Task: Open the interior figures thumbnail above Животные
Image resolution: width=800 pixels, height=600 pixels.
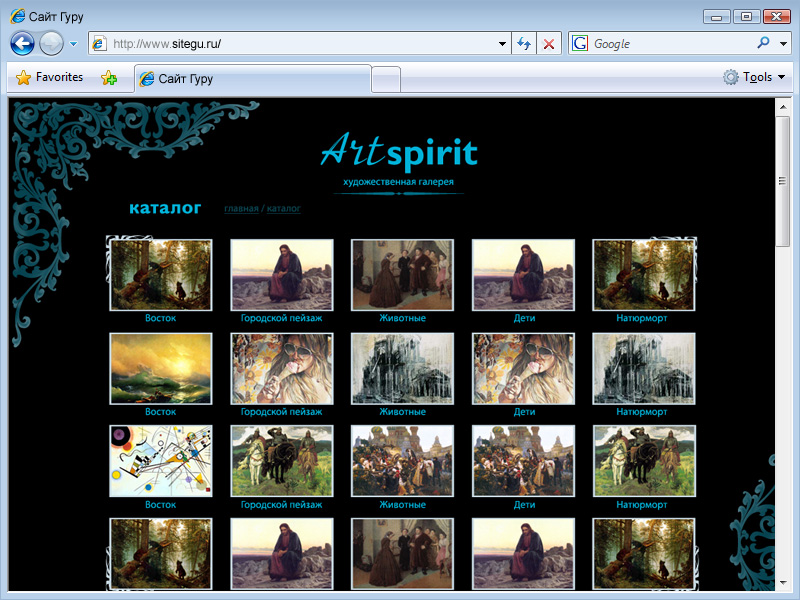Action: click(402, 275)
